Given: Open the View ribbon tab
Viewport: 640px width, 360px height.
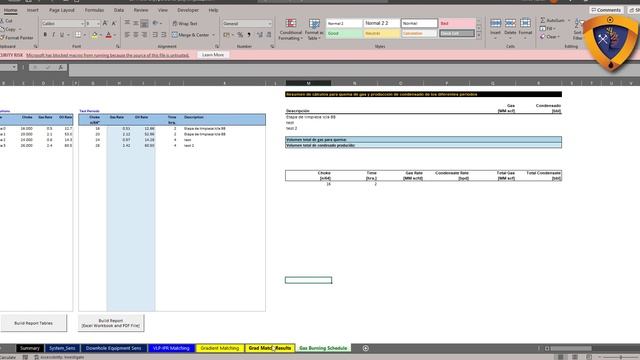Looking at the screenshot, I should (x=163, y=10).
